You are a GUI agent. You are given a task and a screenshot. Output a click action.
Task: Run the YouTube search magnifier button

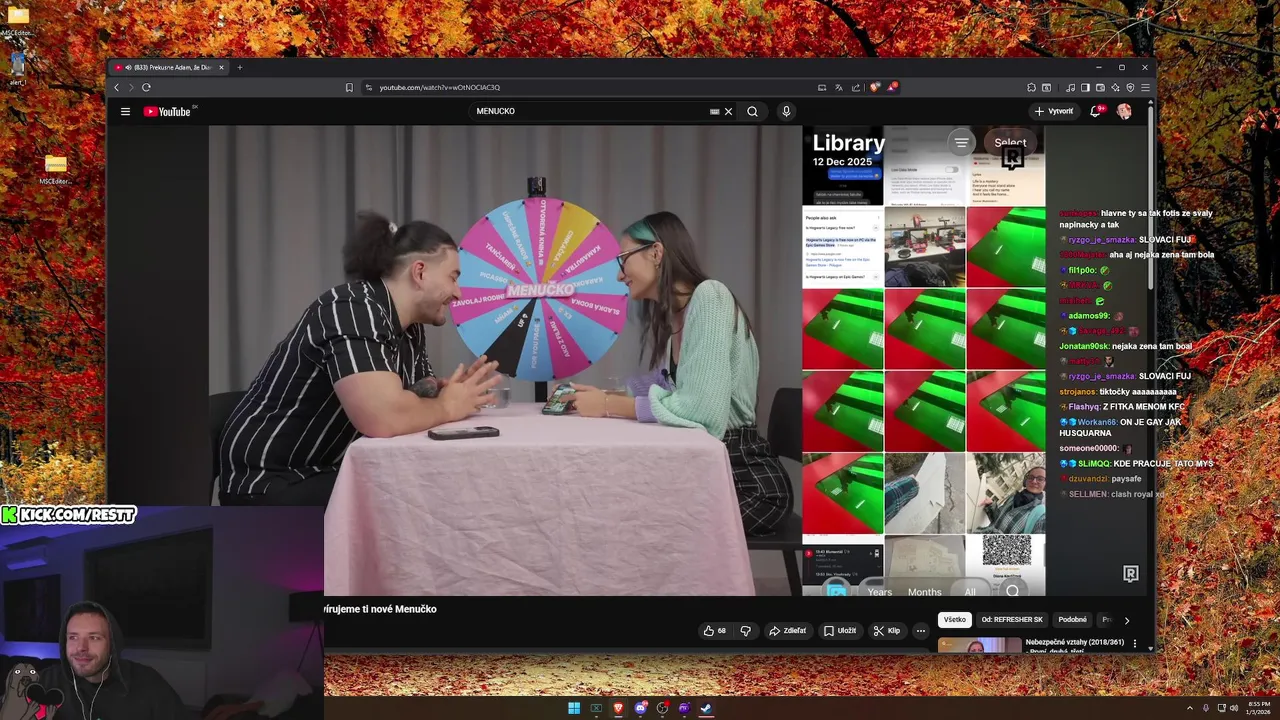[752, 111]
